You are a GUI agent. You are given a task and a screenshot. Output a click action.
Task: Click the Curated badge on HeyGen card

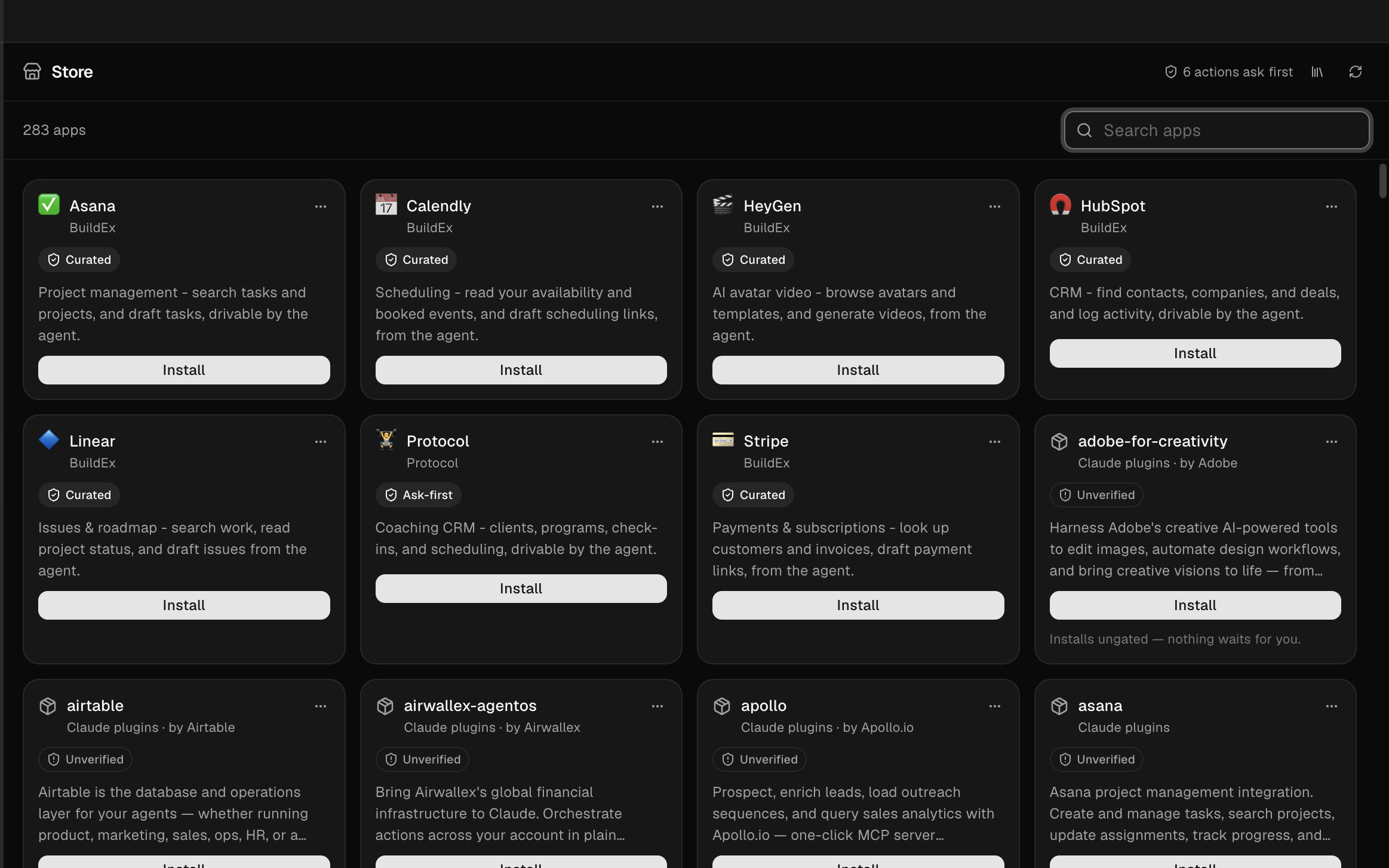click(754, 260)
